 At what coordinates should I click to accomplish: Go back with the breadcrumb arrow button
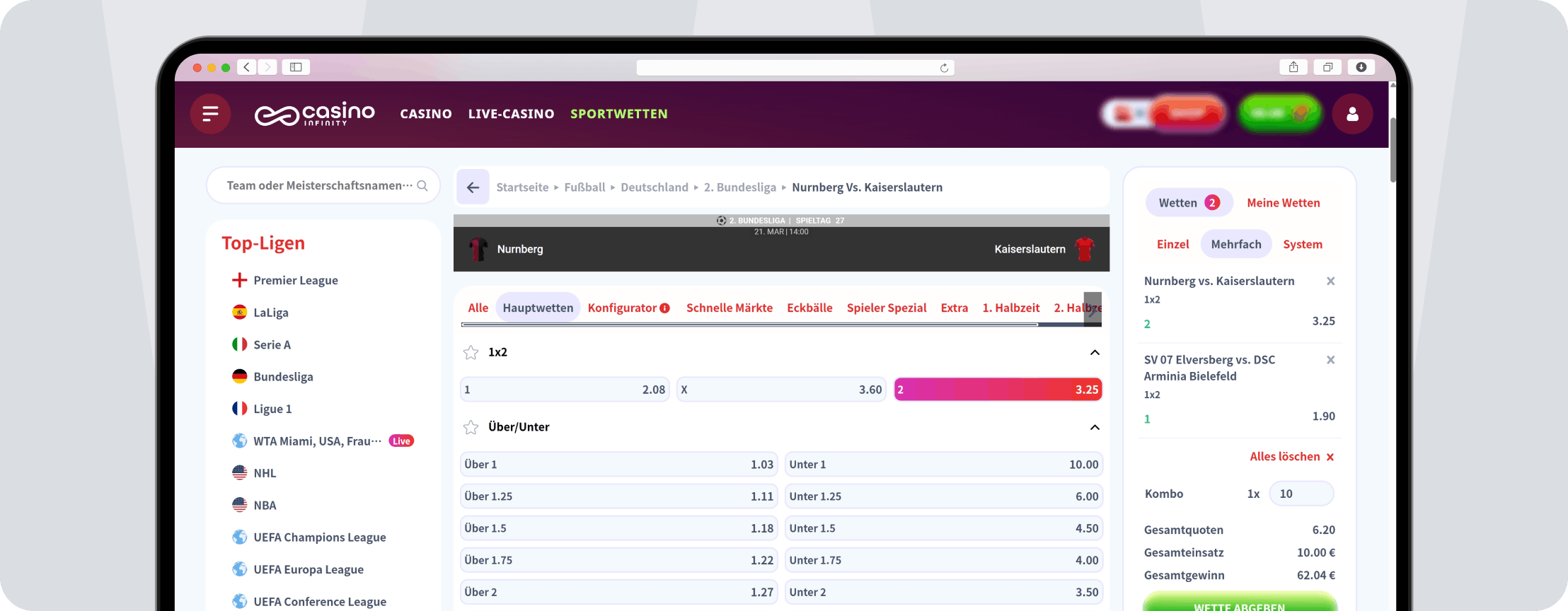tap(473, 187)
